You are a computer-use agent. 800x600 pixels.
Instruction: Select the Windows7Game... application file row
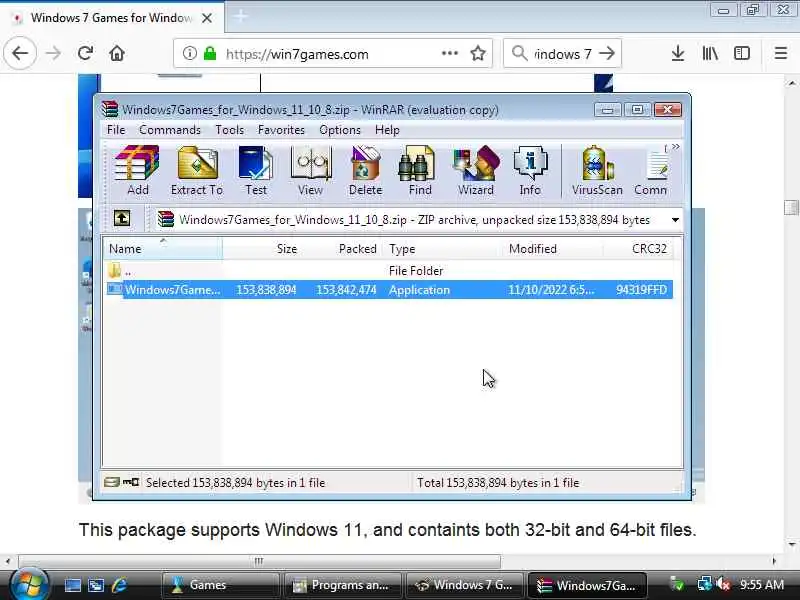coord(389,290)
